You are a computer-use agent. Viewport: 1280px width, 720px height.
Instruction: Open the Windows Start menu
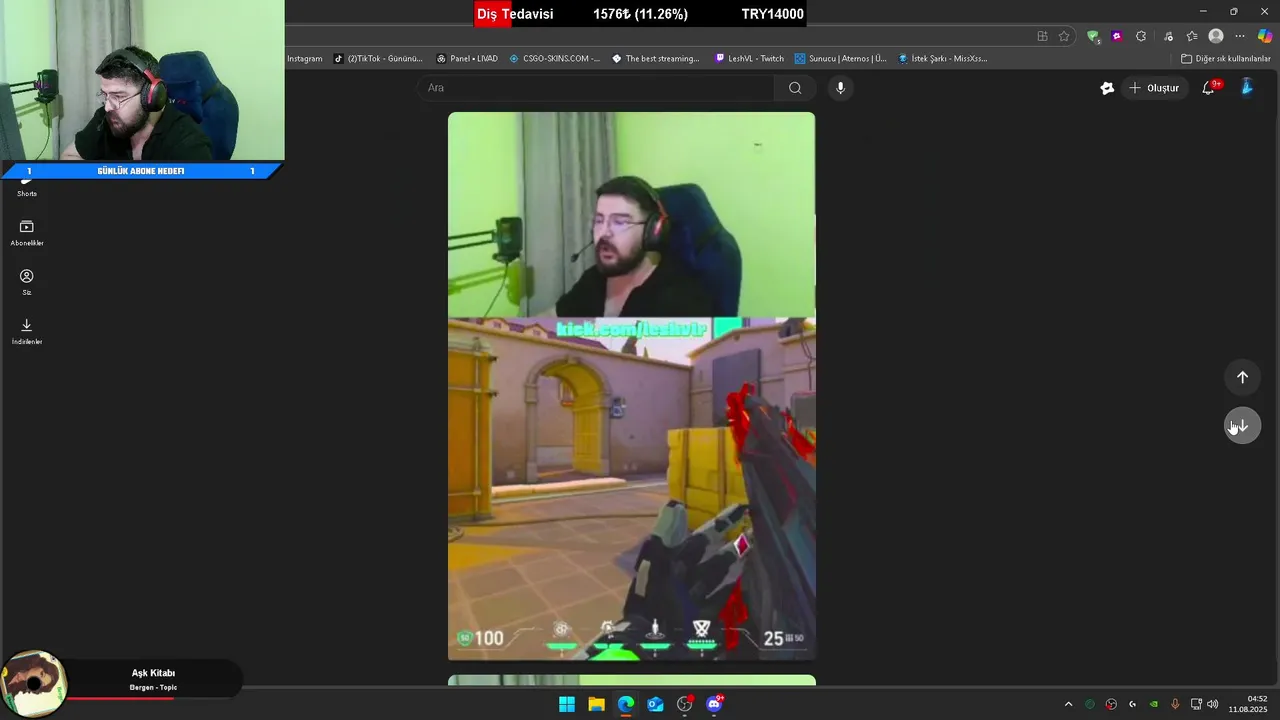(x=567, y=704)
